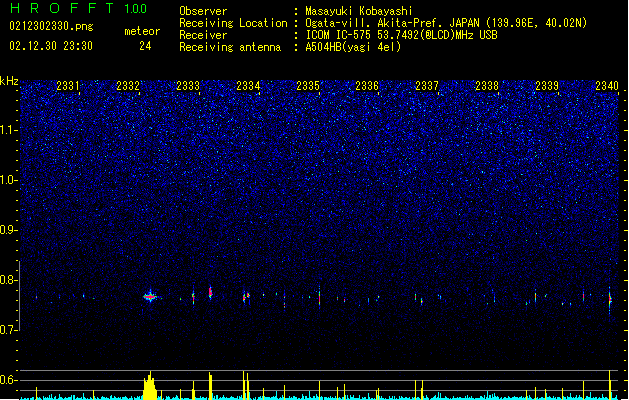Image resolution: width=629 pixels, height=400 pixels.
Task: Click the 0.9 kHz axis label
Action: tap(9, 230)
